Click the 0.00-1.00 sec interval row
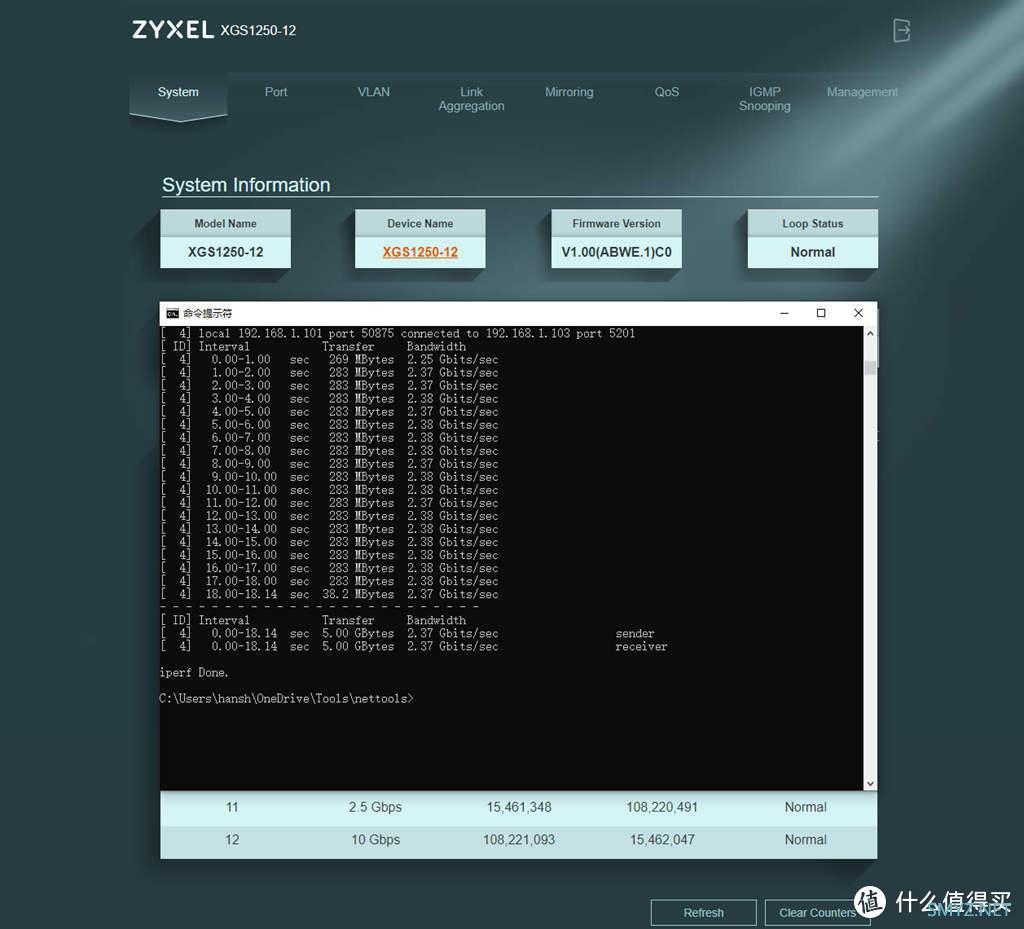1024x929 pixels. (330, 360)
